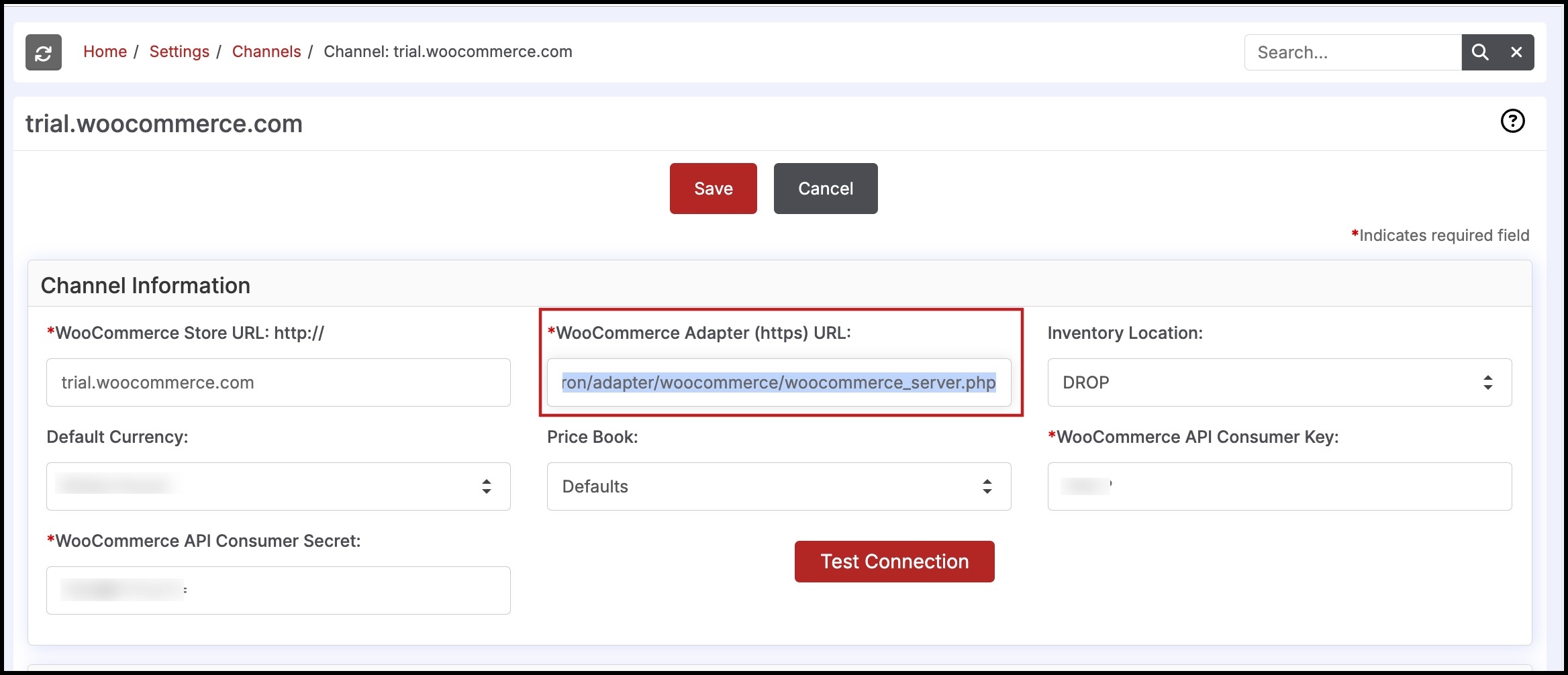Click the search magnifier icon
The width and height of the screenshot is (1568, 675).
coord(1480,52)
